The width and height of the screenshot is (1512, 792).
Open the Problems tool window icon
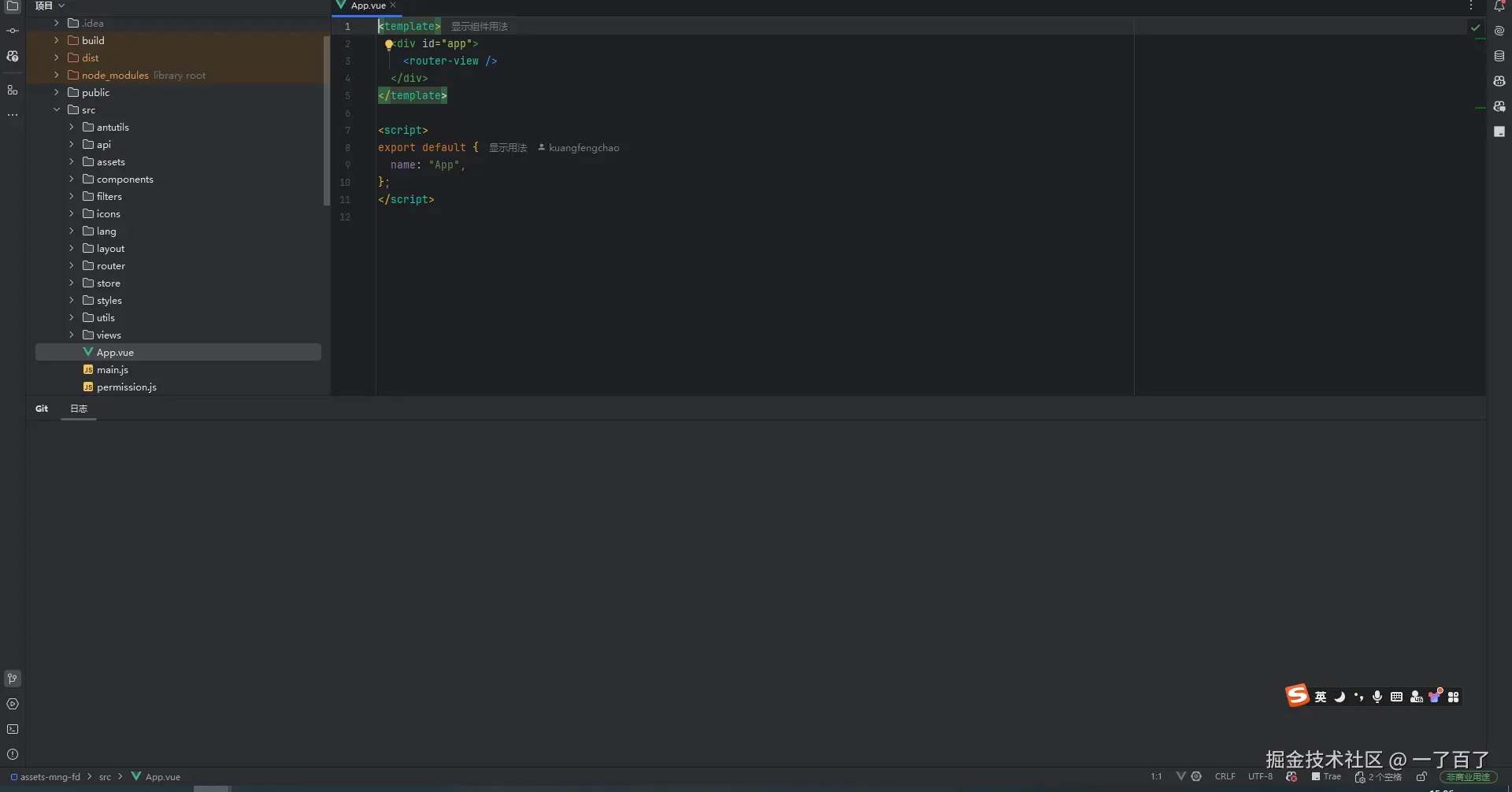pyautogui.click(x=13, y=754)
